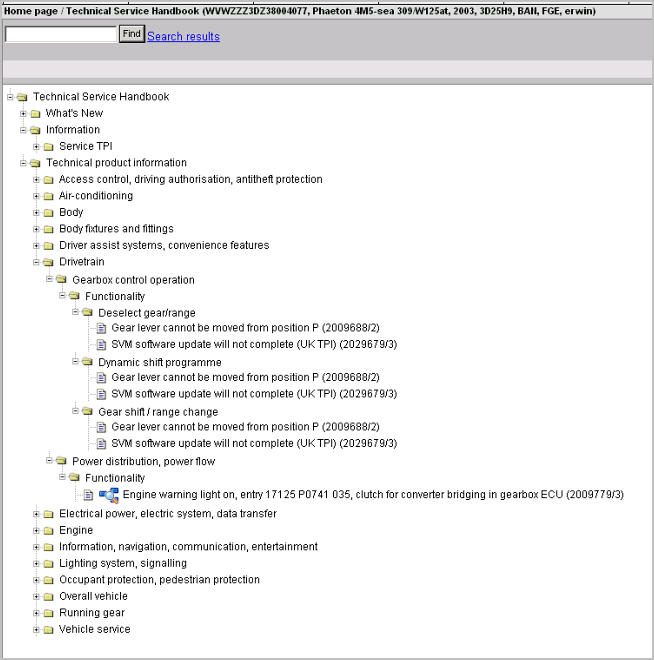Open SVM software update under Deselect gear/range
This screenshot has height=660, width=654.
click(x=254, y=345)
